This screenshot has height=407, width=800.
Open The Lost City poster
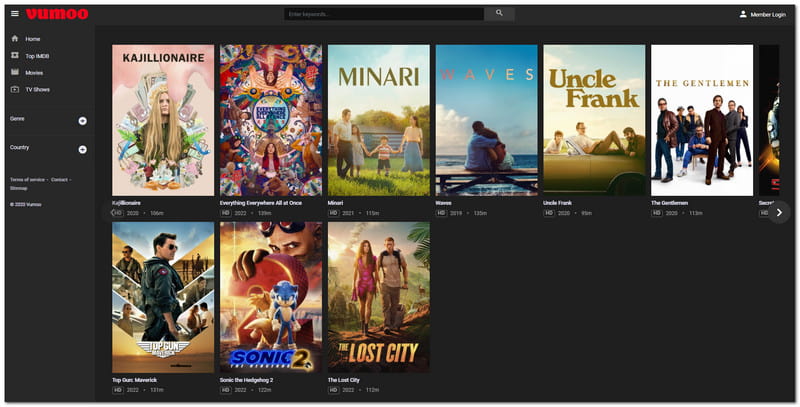click(x=379, y=297)
